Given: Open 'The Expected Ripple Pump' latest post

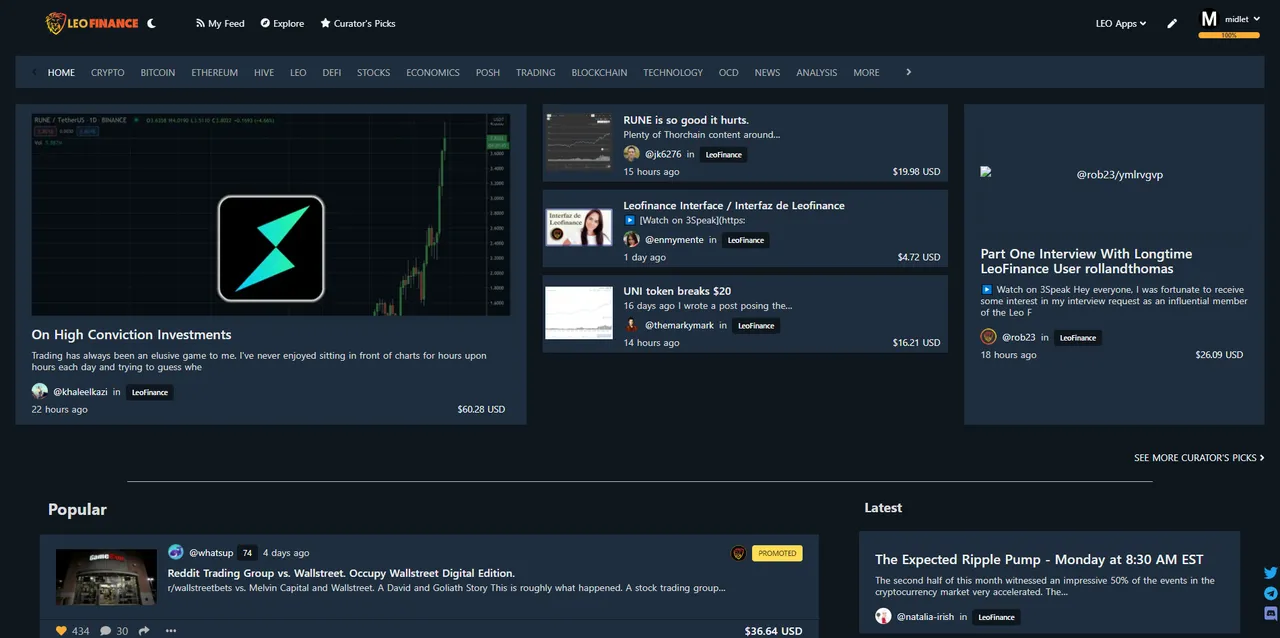Looking at the screenshot, I should click(x=1039, y=560).
